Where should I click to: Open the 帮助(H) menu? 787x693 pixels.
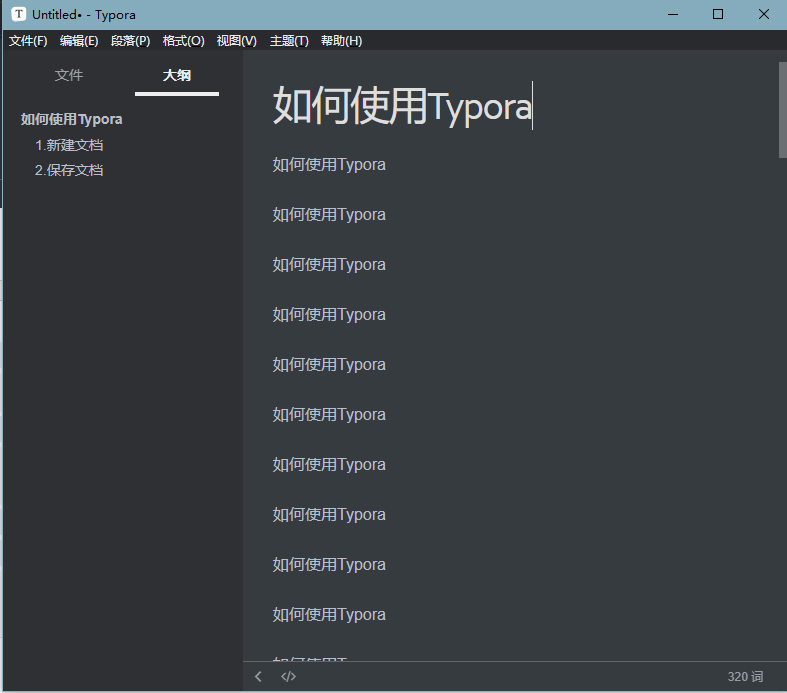click(341, 41)
